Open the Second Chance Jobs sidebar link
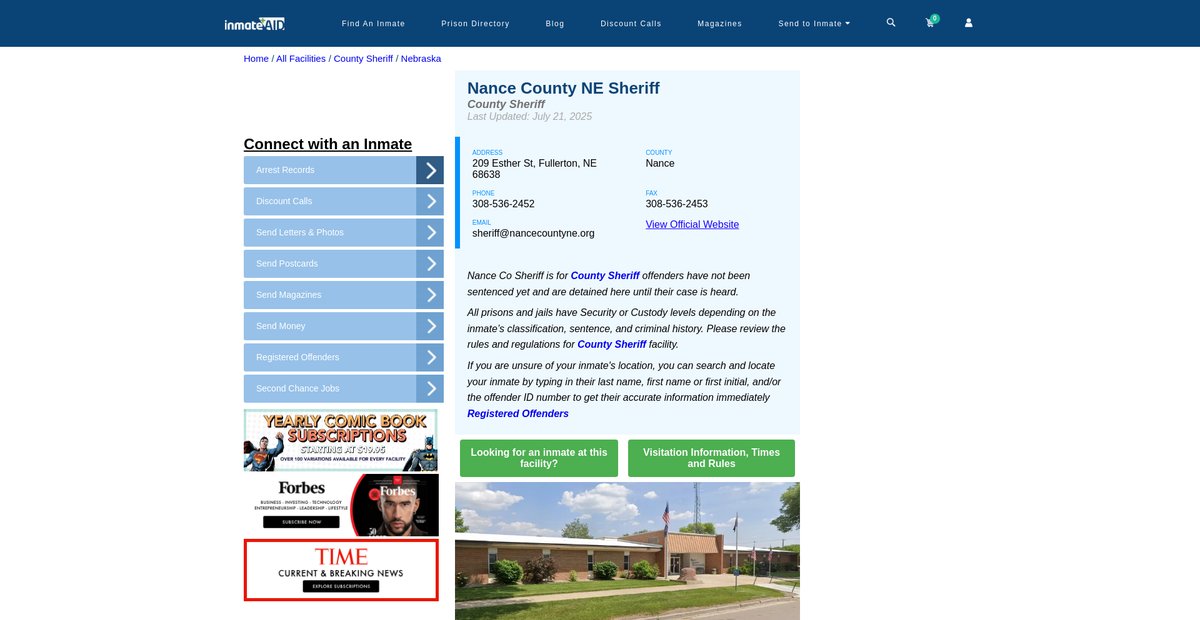Screen dimensions: 1200x620 click(330, 388)
